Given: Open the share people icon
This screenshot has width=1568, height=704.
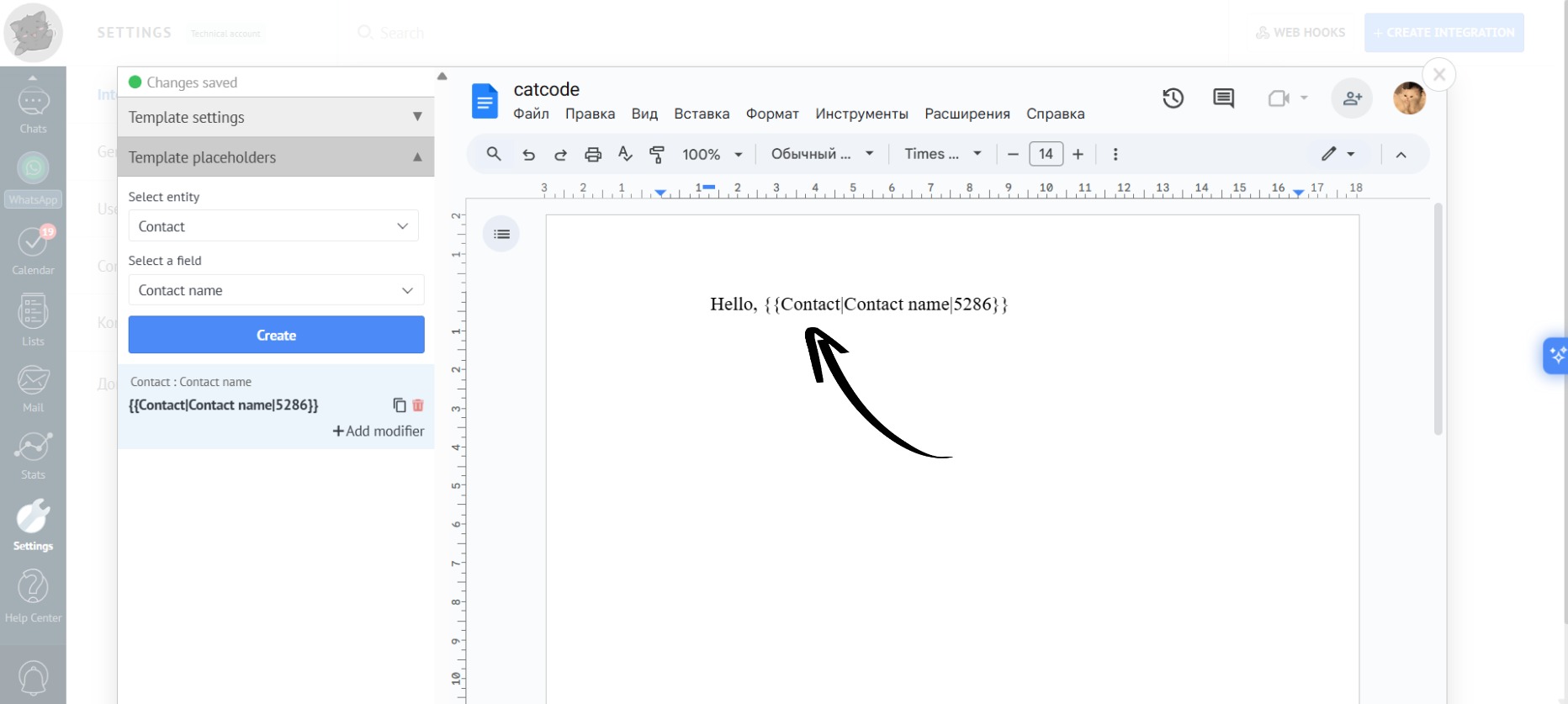Looking at the screenshot, I should click(1352, 98).
